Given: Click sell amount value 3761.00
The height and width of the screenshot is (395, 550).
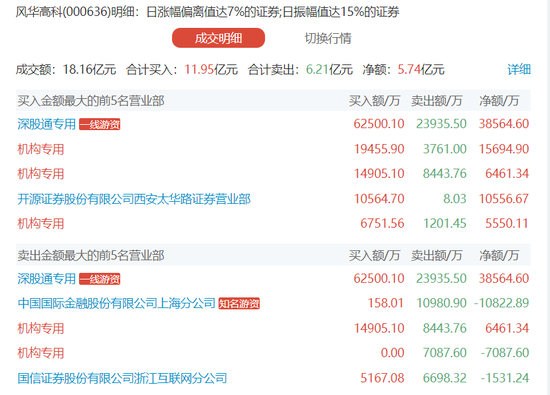Looking at the screenshot, I should tap(444, 149).
